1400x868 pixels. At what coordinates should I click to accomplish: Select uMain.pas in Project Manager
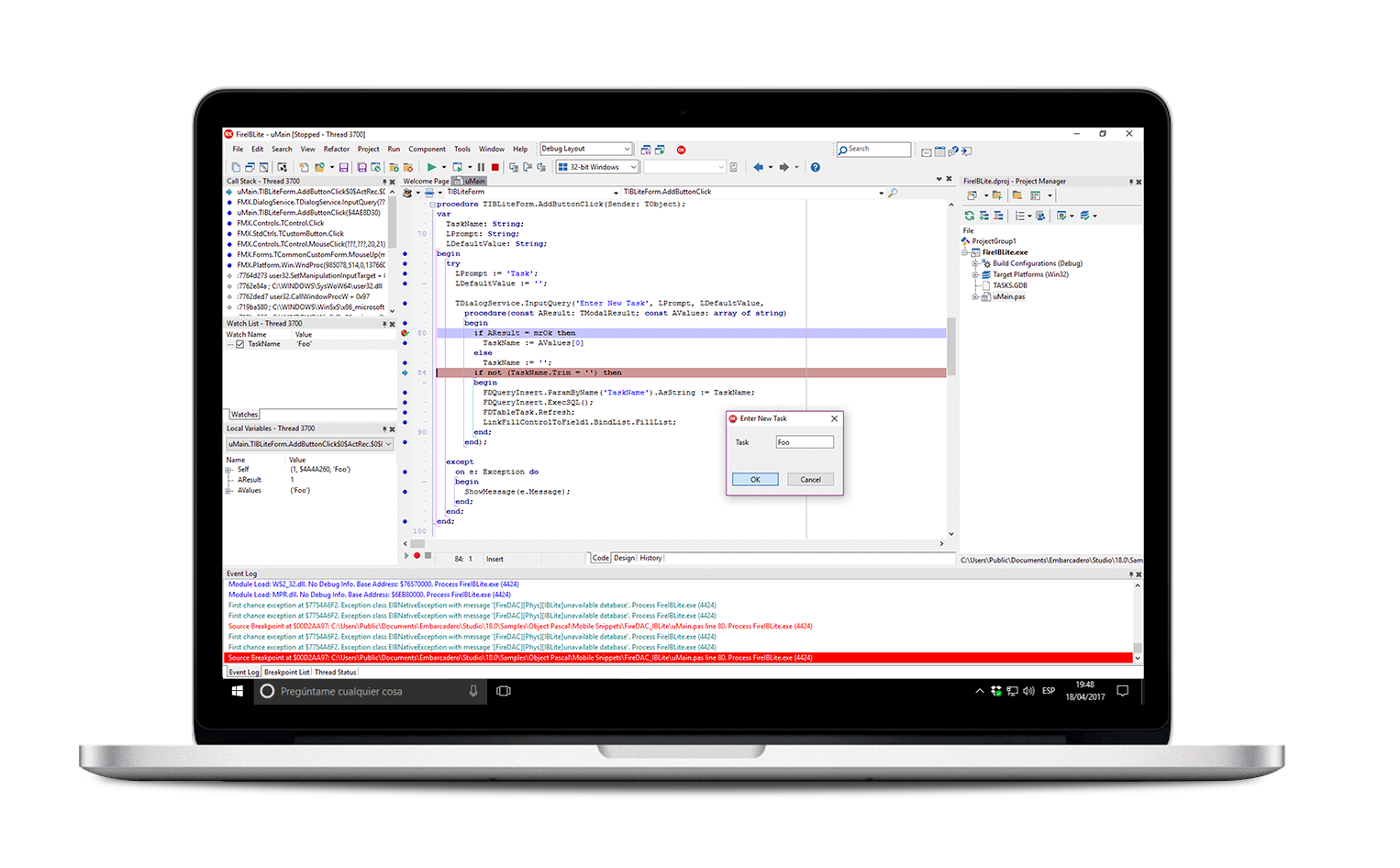(x=1008, y=296)
